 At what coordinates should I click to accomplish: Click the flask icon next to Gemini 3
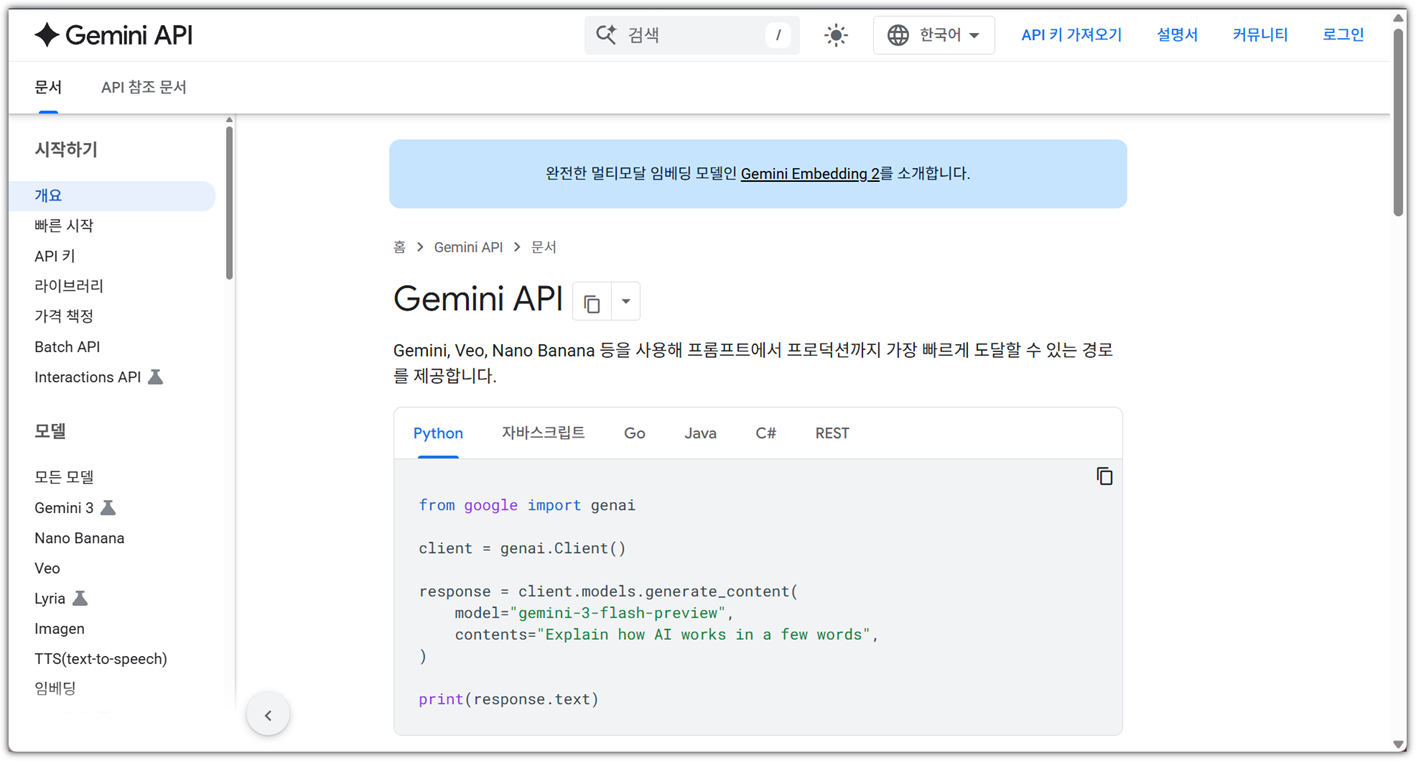coord(108,508)
